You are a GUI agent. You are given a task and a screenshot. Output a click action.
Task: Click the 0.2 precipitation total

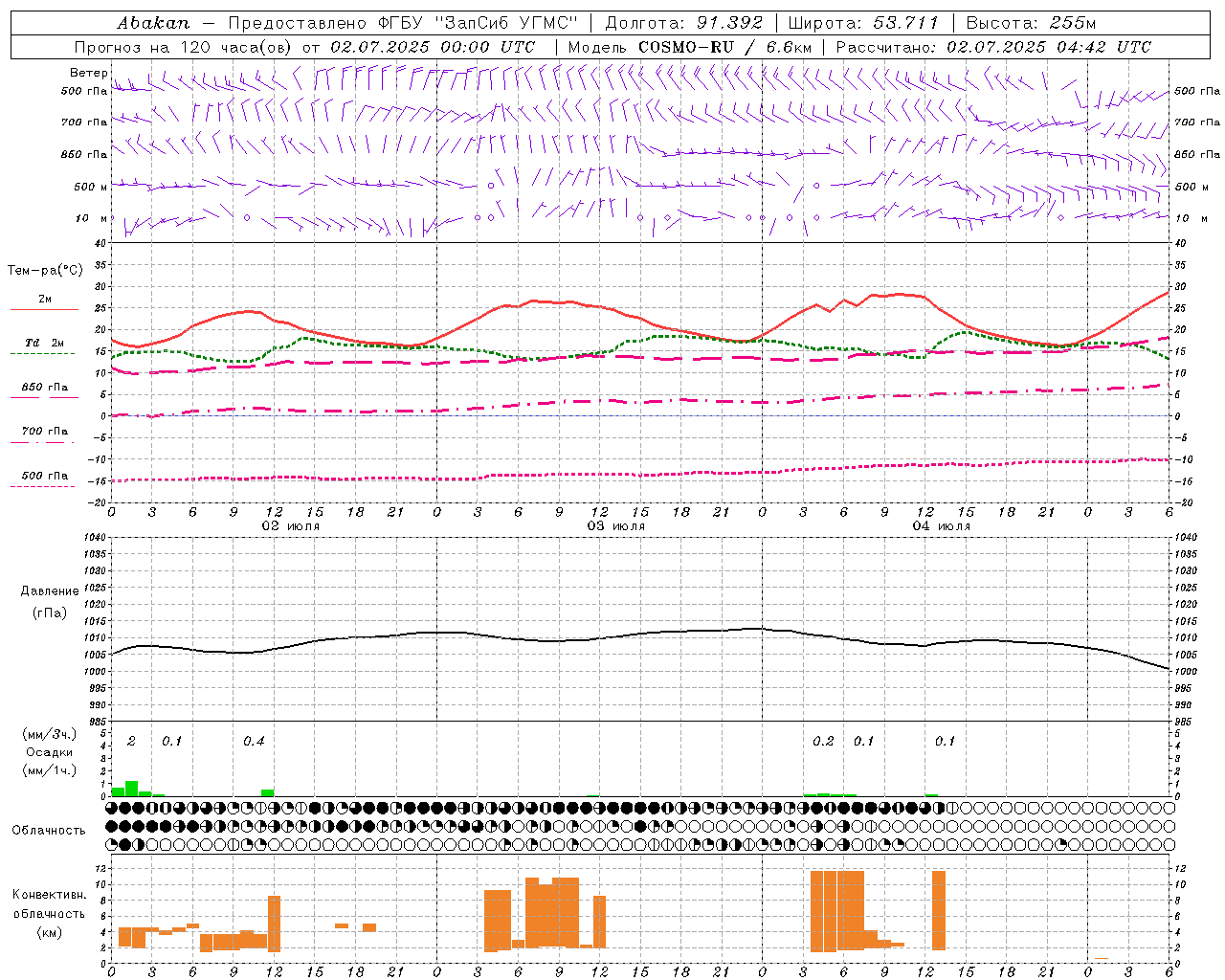(x=823, y=742)
